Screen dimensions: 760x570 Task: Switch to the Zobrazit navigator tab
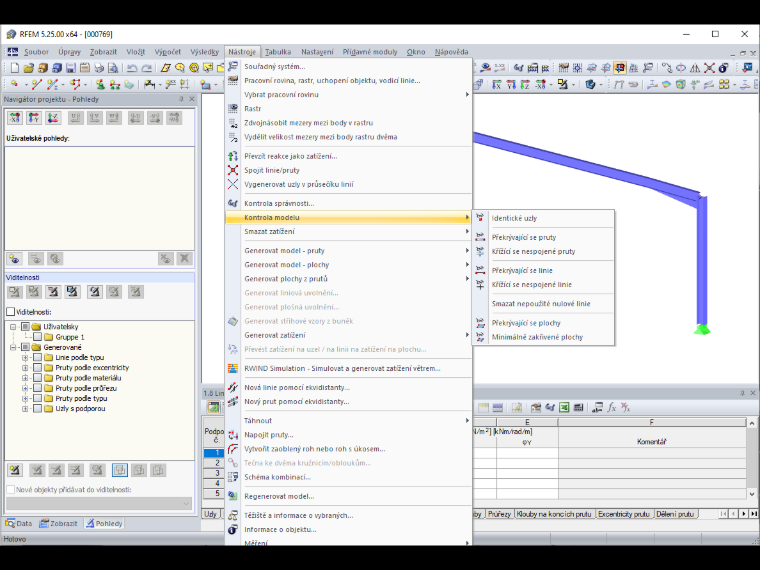(59, 523)
